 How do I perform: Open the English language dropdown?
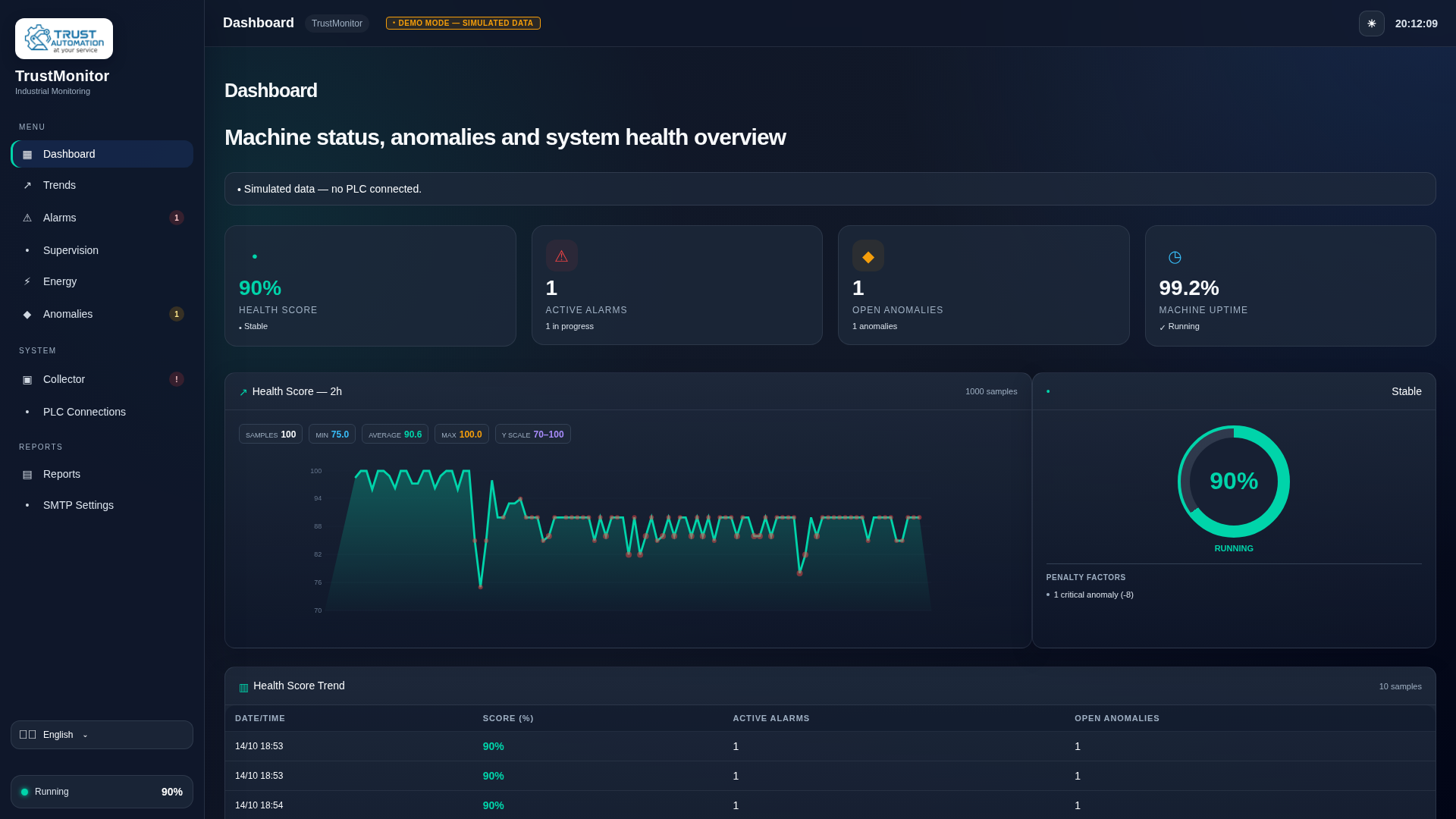[x=102, y=735]
